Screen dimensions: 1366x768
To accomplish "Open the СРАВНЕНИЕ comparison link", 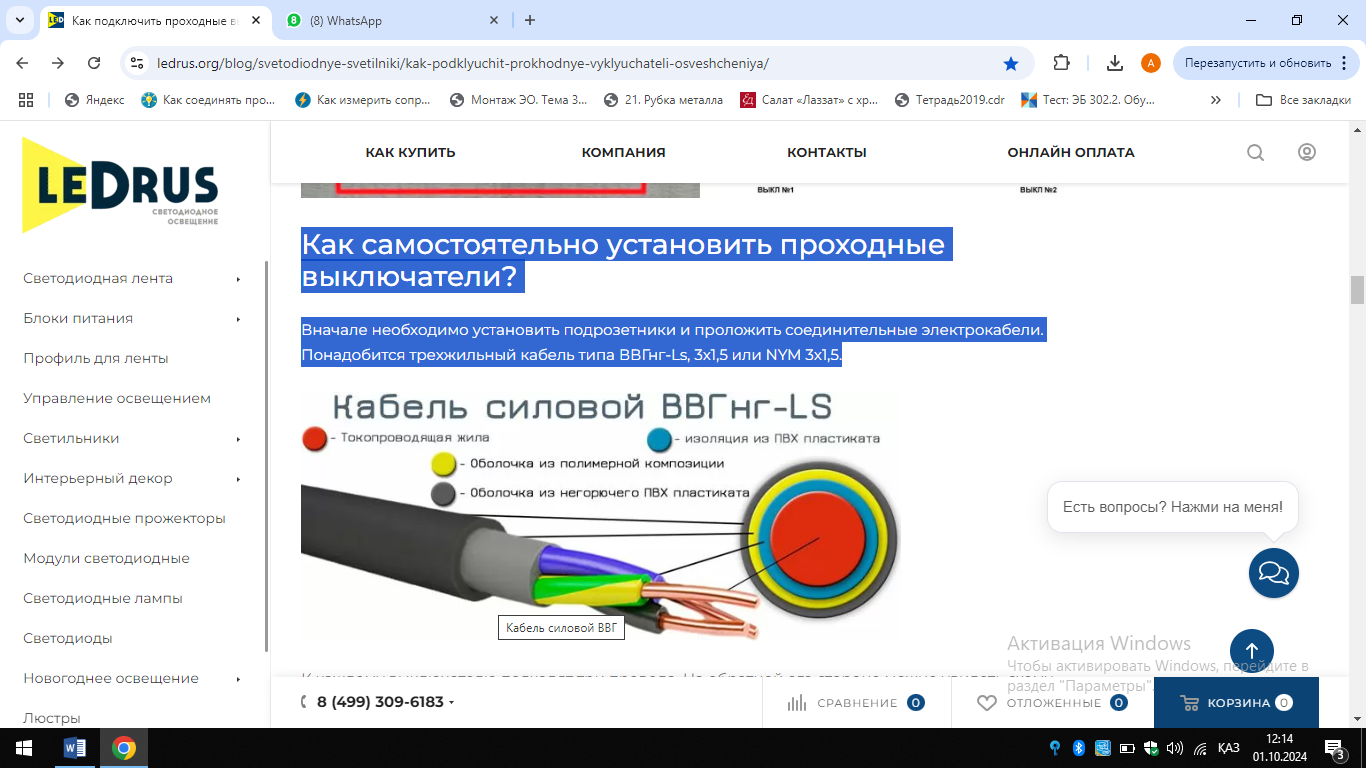I will tap(855, 703).
